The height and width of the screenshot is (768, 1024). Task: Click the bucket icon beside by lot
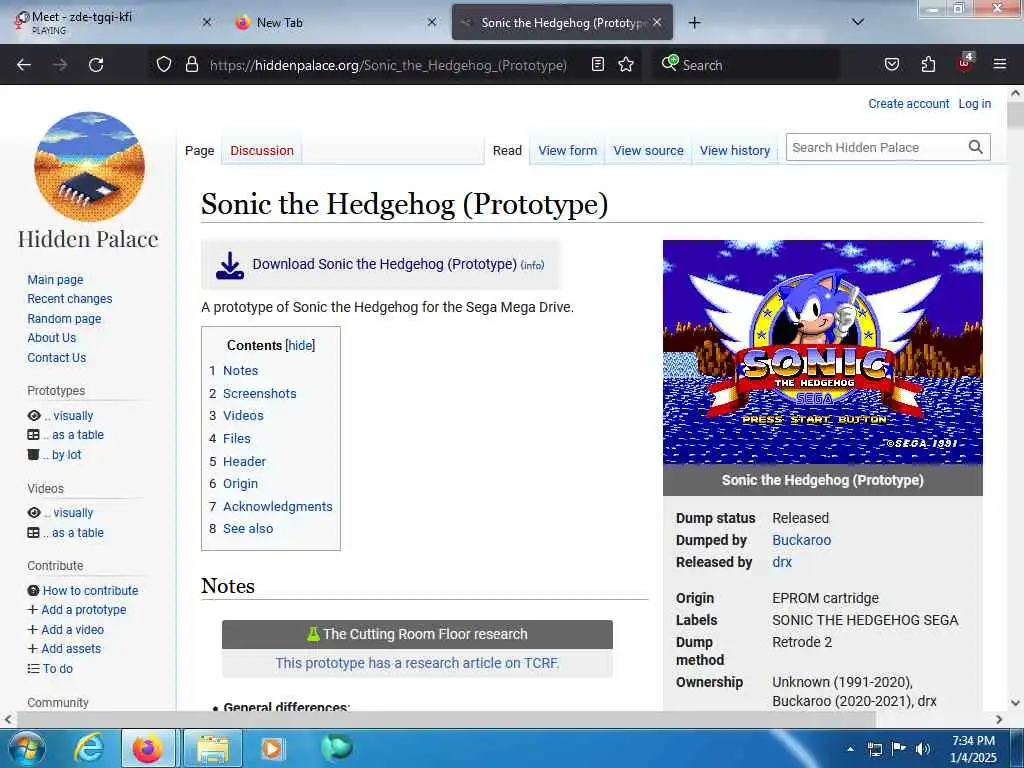(x=33, y=455)
